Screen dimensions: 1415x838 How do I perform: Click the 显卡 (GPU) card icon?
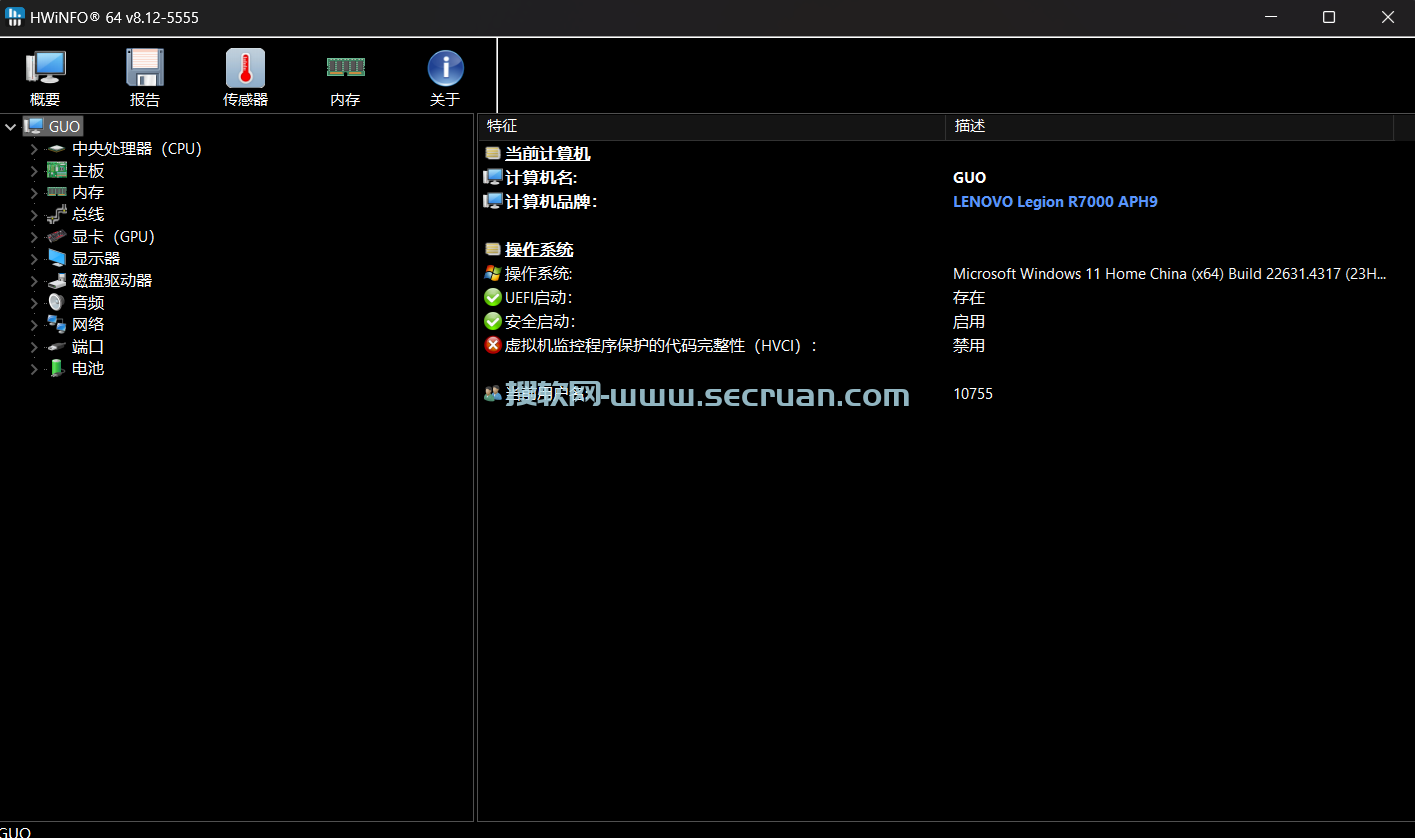click(56, 237)
